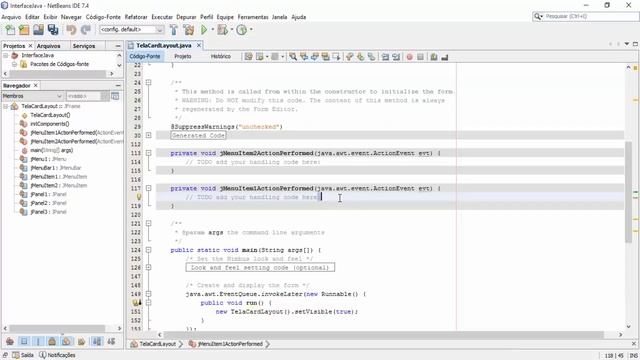This screenshot has height=360, width=640.
Task: Click the Stop Macro Recording square icon
Action: pyautogui.click(x=420, y=57)
